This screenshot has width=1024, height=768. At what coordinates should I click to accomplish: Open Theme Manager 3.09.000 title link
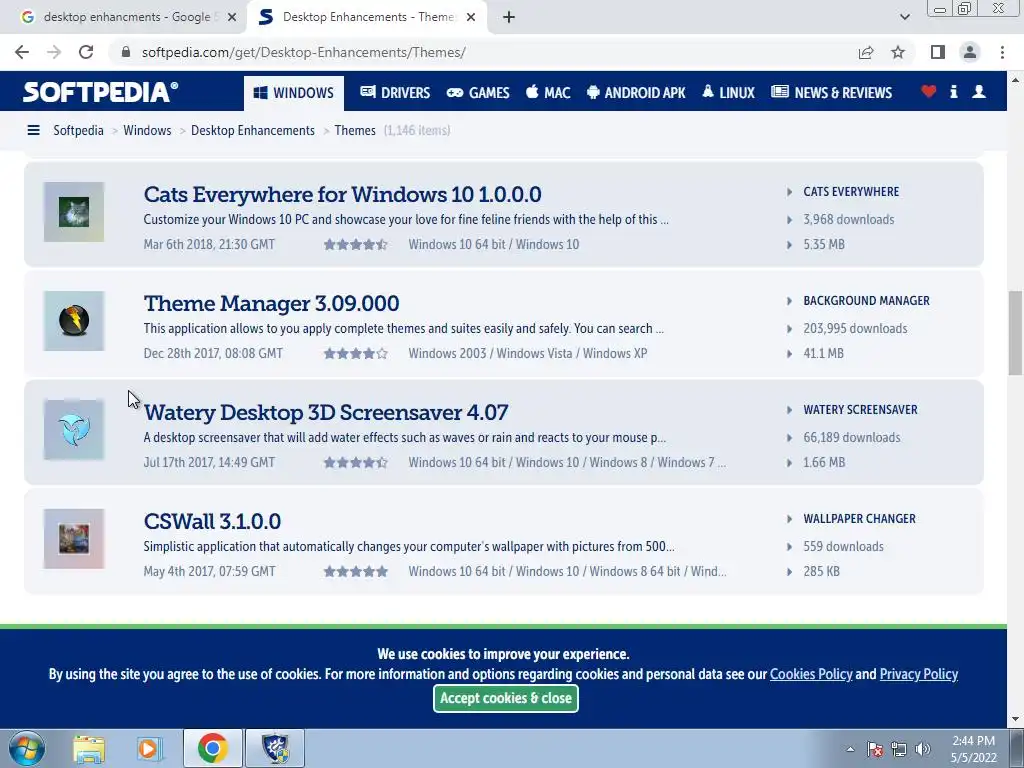point(271,304)
